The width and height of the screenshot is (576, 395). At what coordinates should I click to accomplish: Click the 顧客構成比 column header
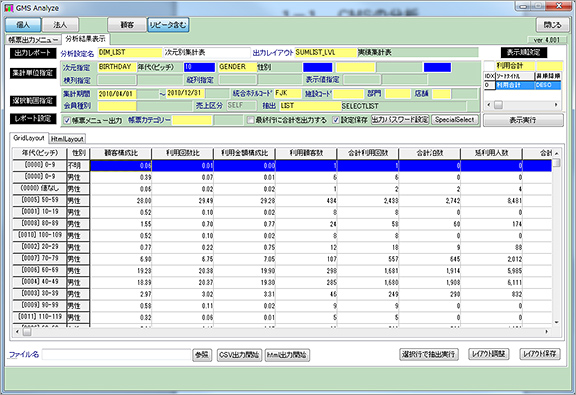pyautogui.click(x=121, y=153)
